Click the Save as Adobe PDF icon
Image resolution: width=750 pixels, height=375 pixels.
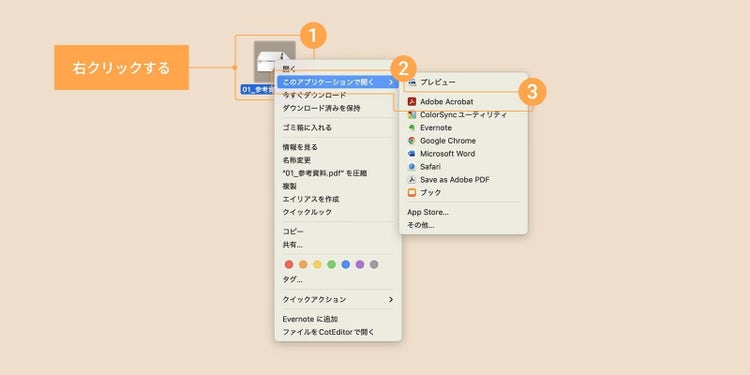(411, 179)
